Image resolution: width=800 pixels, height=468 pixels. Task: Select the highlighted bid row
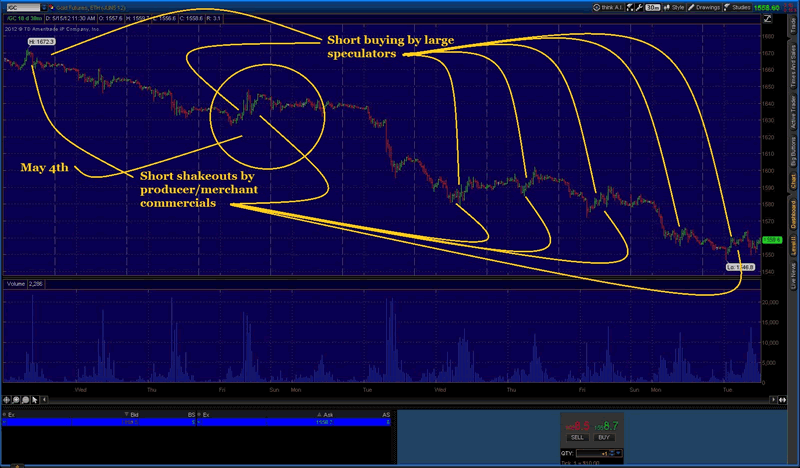pos(98,422)
